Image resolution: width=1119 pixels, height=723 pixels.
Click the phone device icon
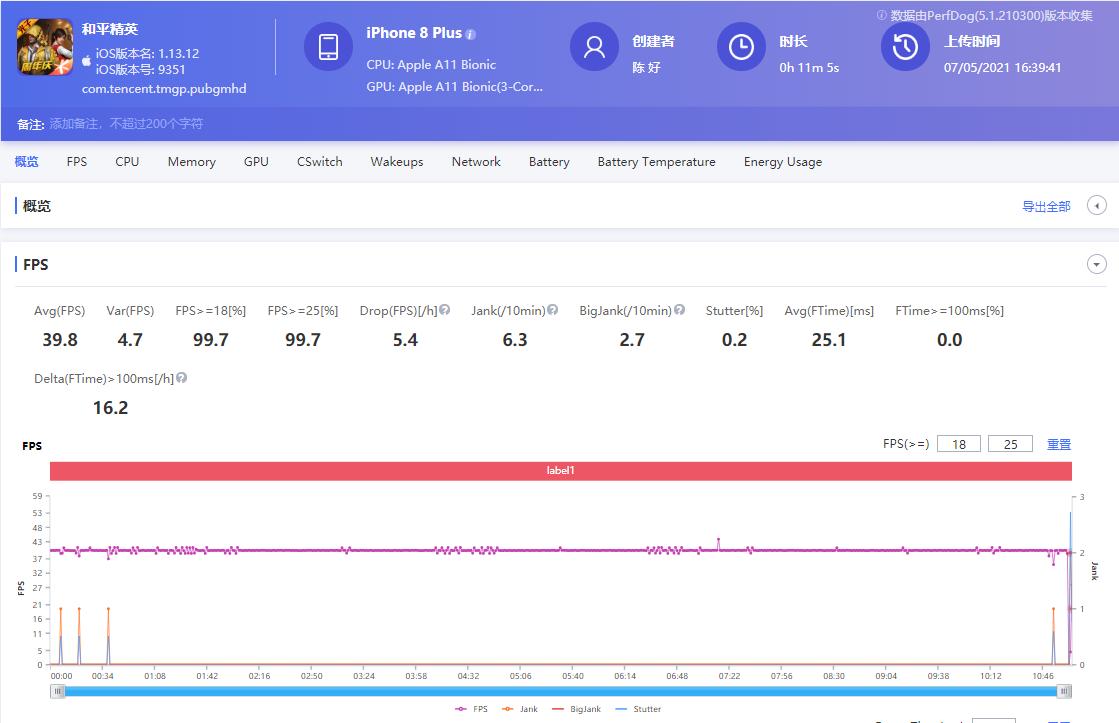(x=329, y=47)
